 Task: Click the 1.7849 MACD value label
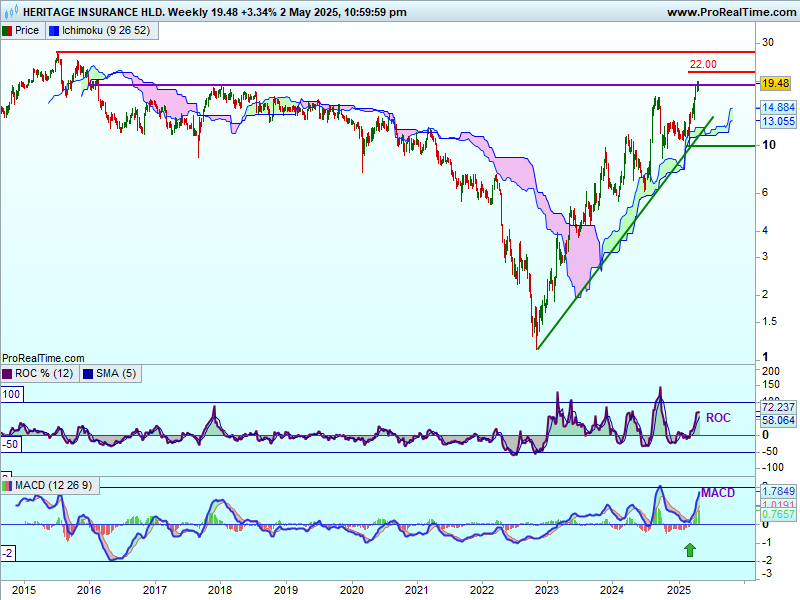click(x=777, y=491)
